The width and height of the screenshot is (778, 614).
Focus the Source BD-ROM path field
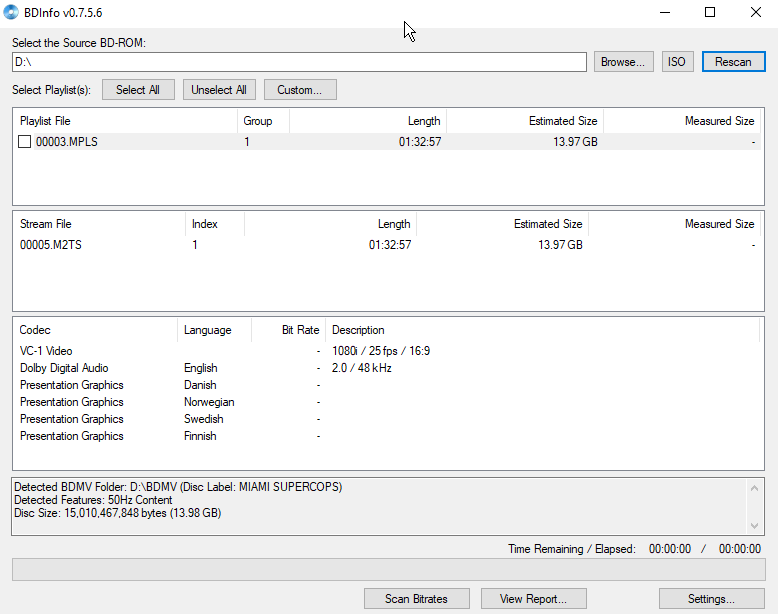point(299,62)
